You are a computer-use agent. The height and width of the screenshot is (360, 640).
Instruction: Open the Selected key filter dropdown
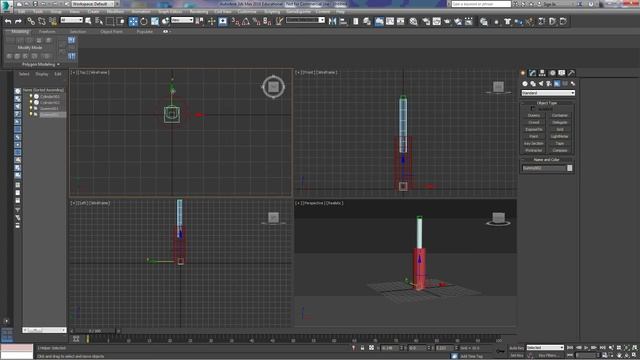click(x=545, y=348)
